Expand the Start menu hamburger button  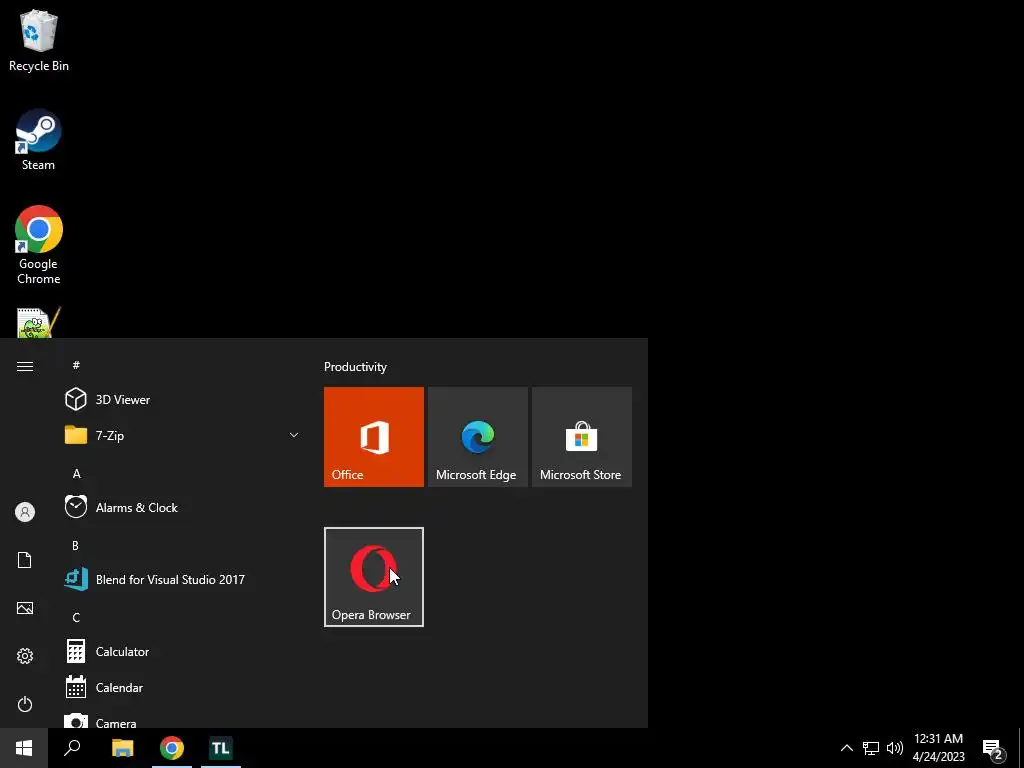(25, 366)
